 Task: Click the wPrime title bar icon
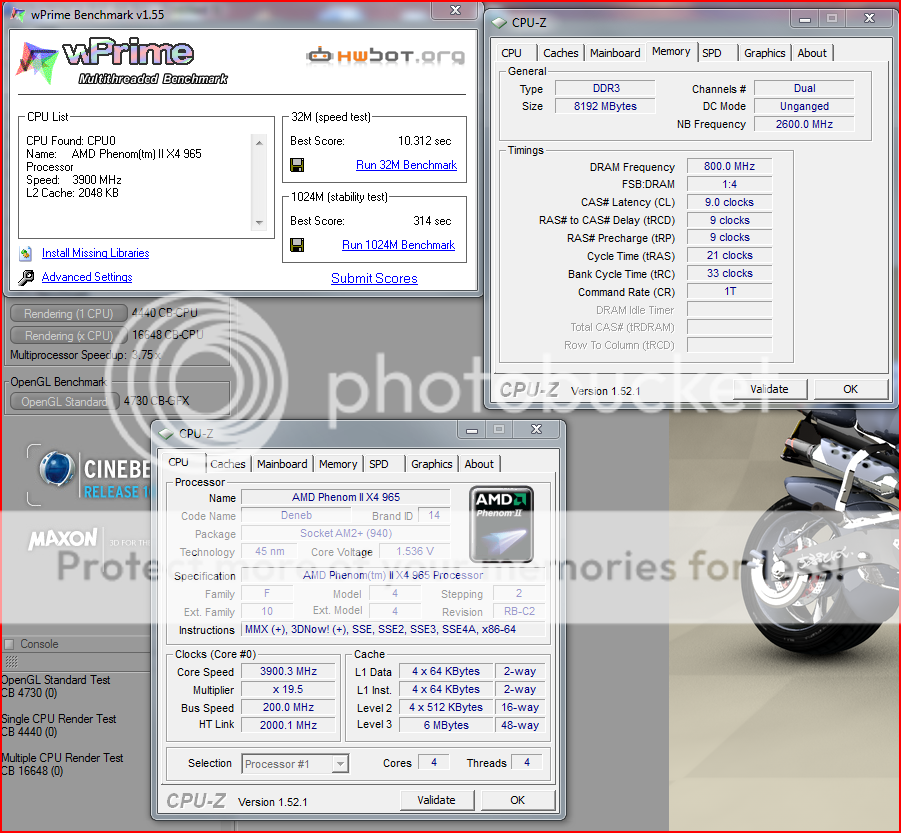(18, 14)
